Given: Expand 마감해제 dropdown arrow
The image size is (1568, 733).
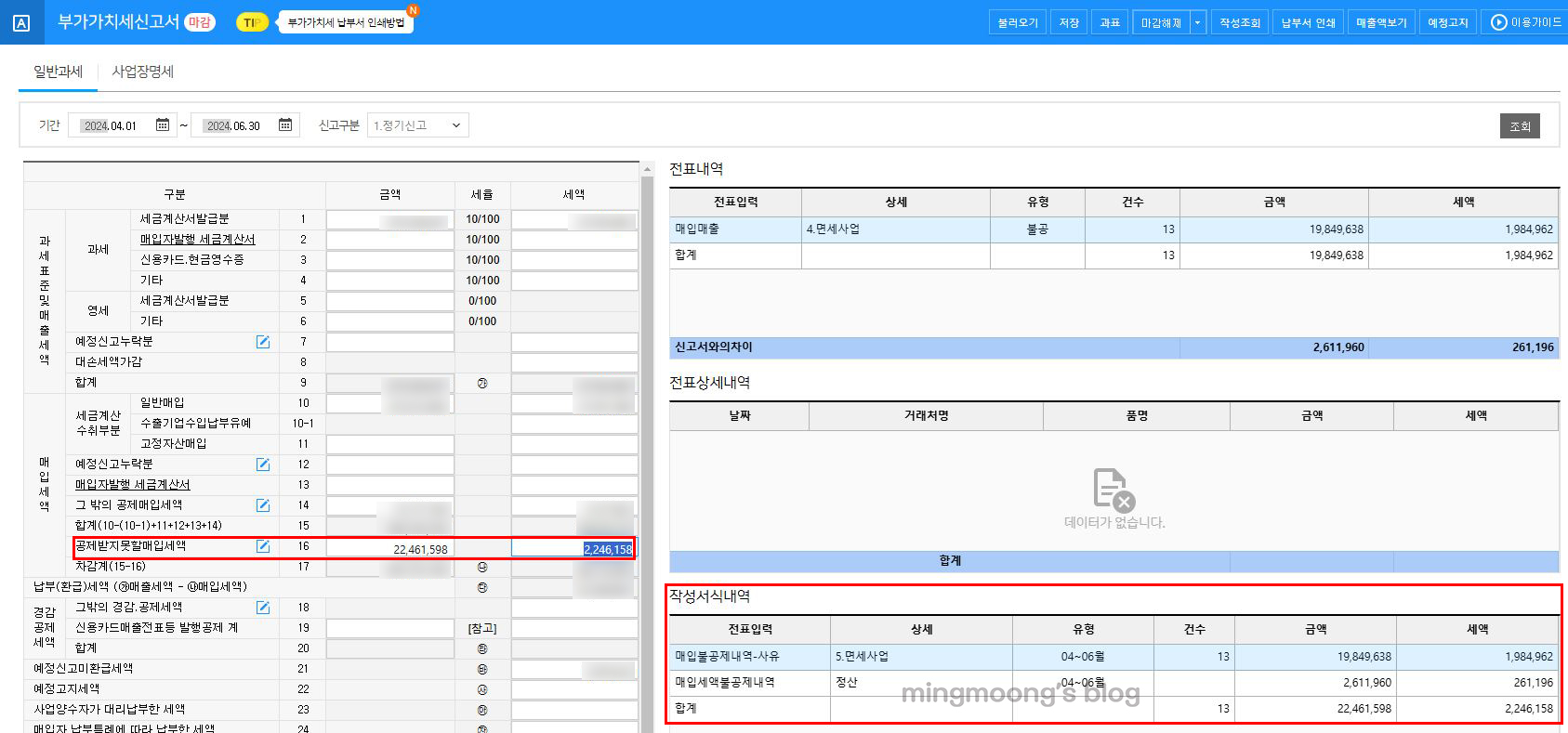Looking at the screenshot, I should (1198, 22).
